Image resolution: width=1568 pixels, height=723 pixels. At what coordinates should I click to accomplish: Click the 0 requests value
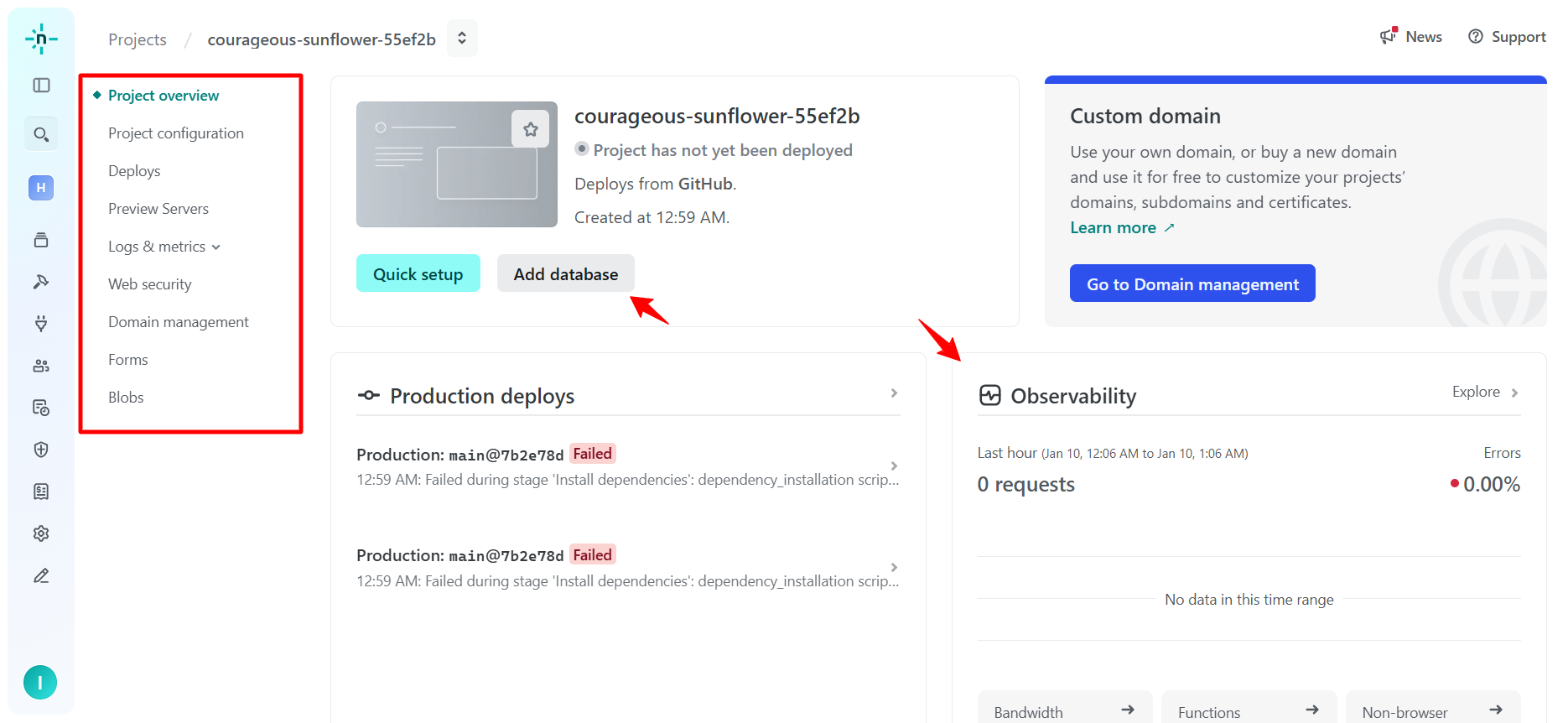click(1025, 484)
